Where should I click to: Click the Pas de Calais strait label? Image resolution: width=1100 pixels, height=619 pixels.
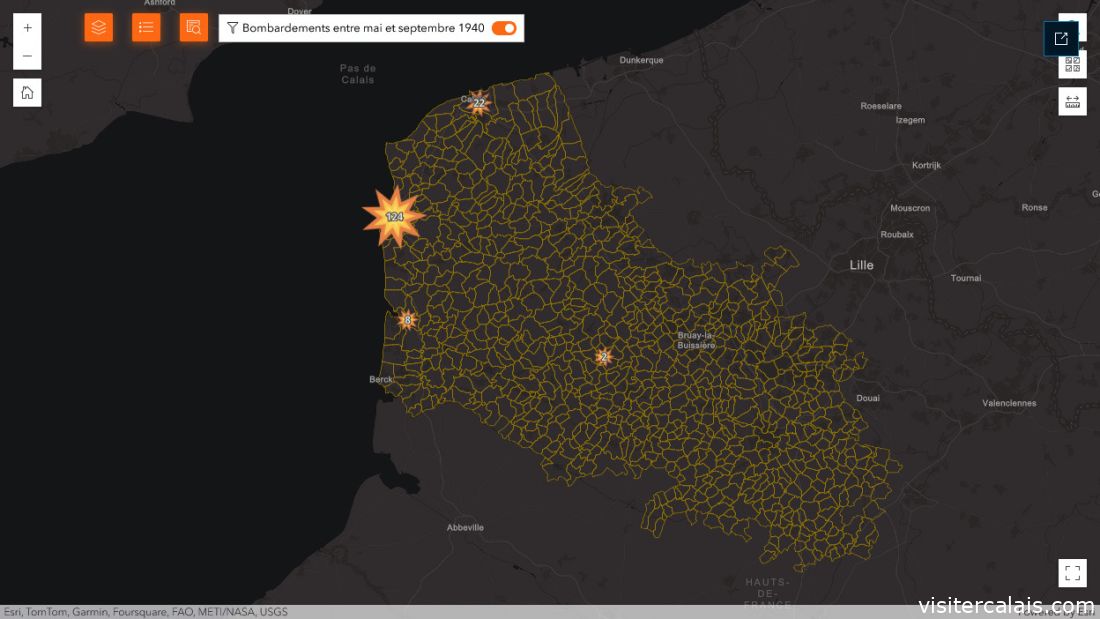358,74
